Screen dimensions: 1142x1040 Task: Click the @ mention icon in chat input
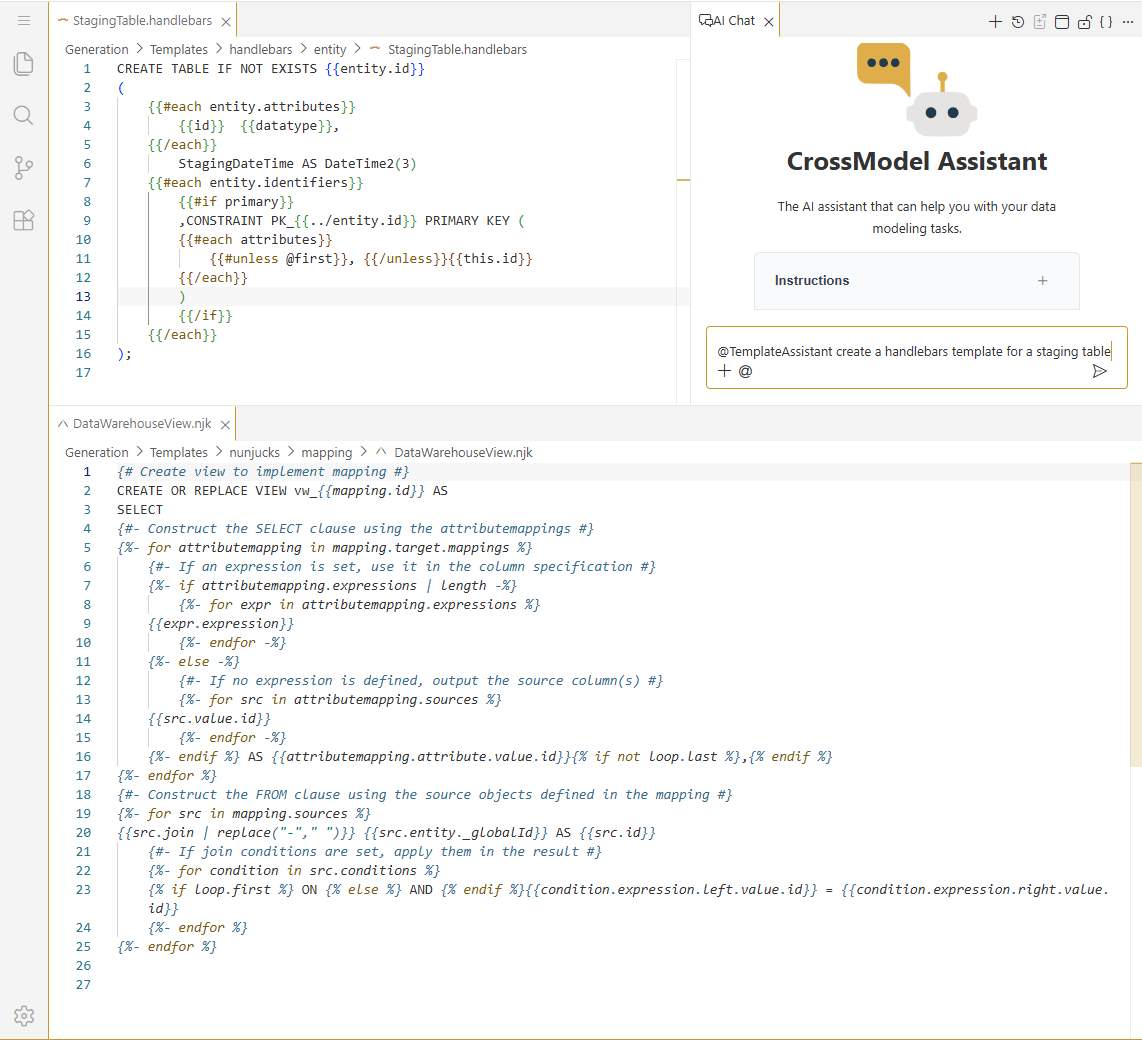point(745,371)
